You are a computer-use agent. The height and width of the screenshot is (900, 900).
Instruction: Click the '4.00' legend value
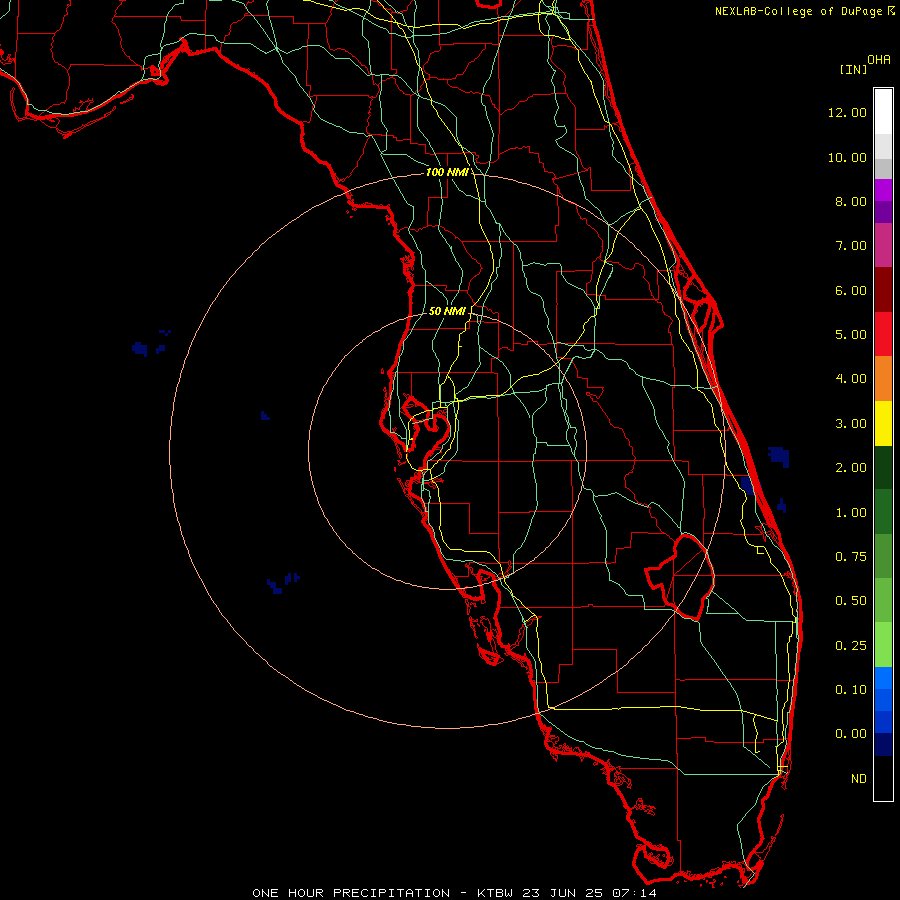point(851,379)
